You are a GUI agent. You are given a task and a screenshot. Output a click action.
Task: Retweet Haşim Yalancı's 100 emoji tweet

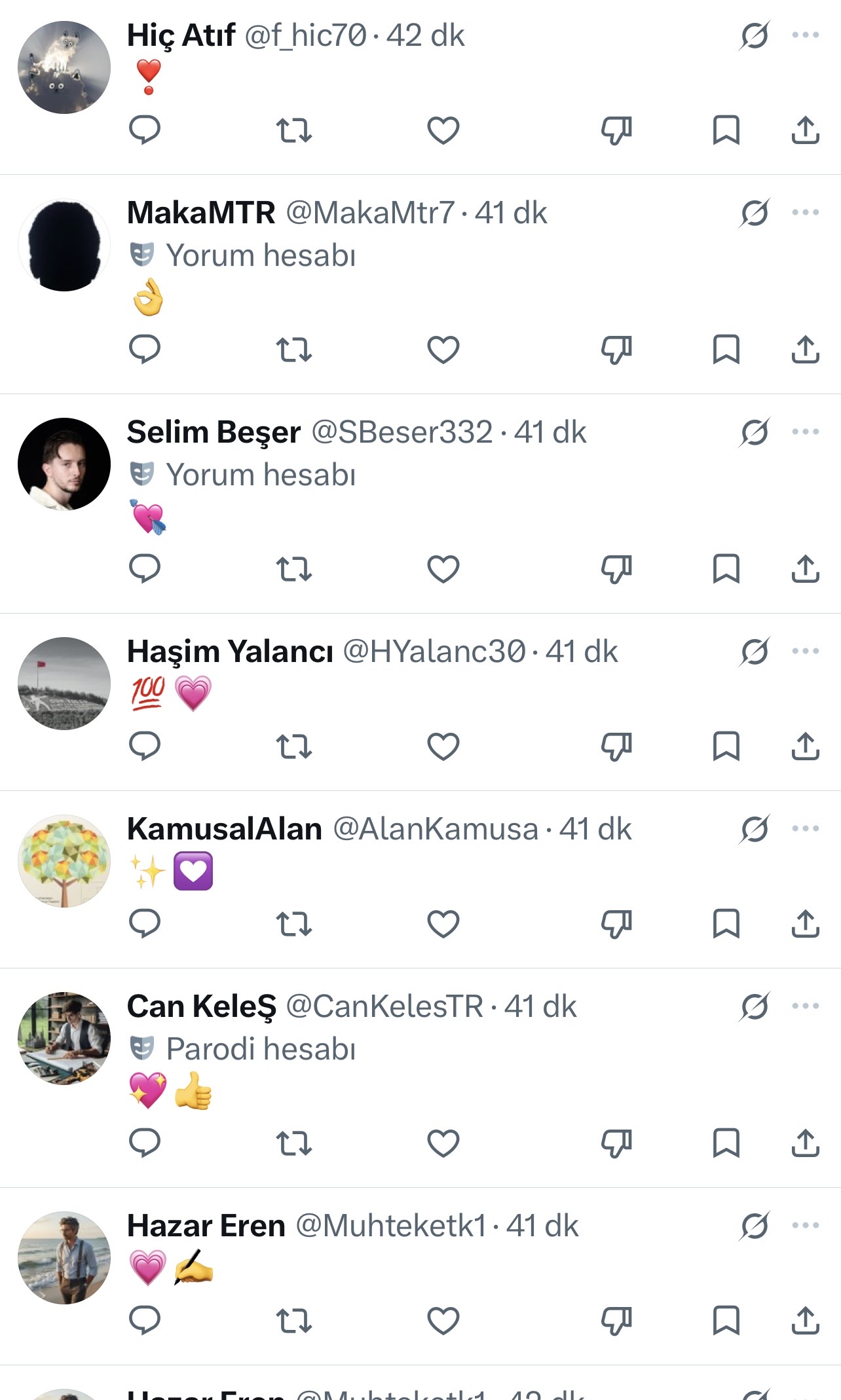pyautogui.click(x=293, y=746)
